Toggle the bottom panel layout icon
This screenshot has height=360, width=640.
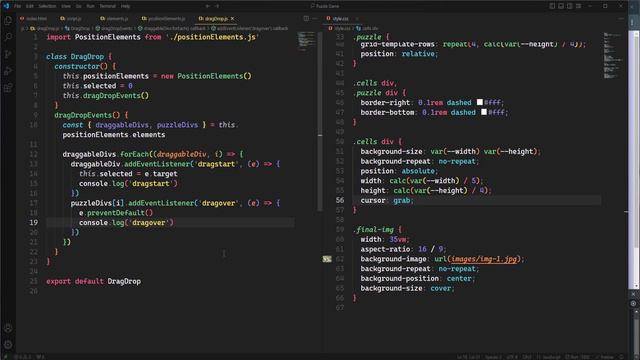(561, 6)
